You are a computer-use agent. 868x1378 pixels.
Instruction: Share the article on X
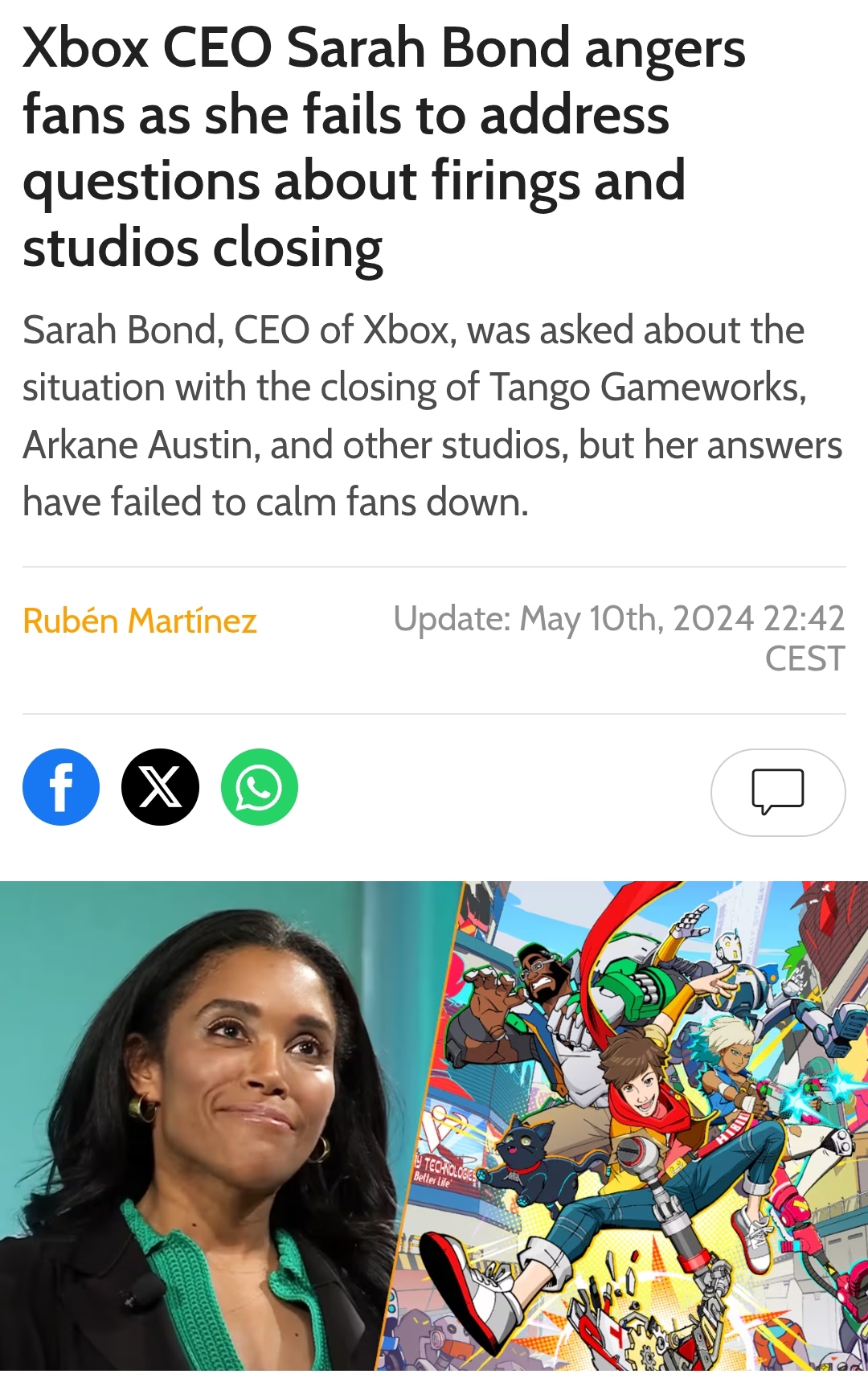pos(160,787)
